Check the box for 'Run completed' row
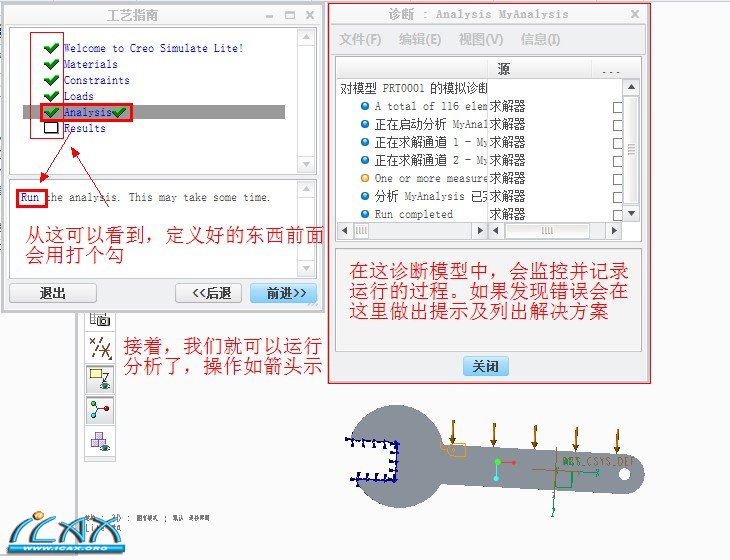The width and height of the screenshot is (730, 560). click(x=617, y=215)
